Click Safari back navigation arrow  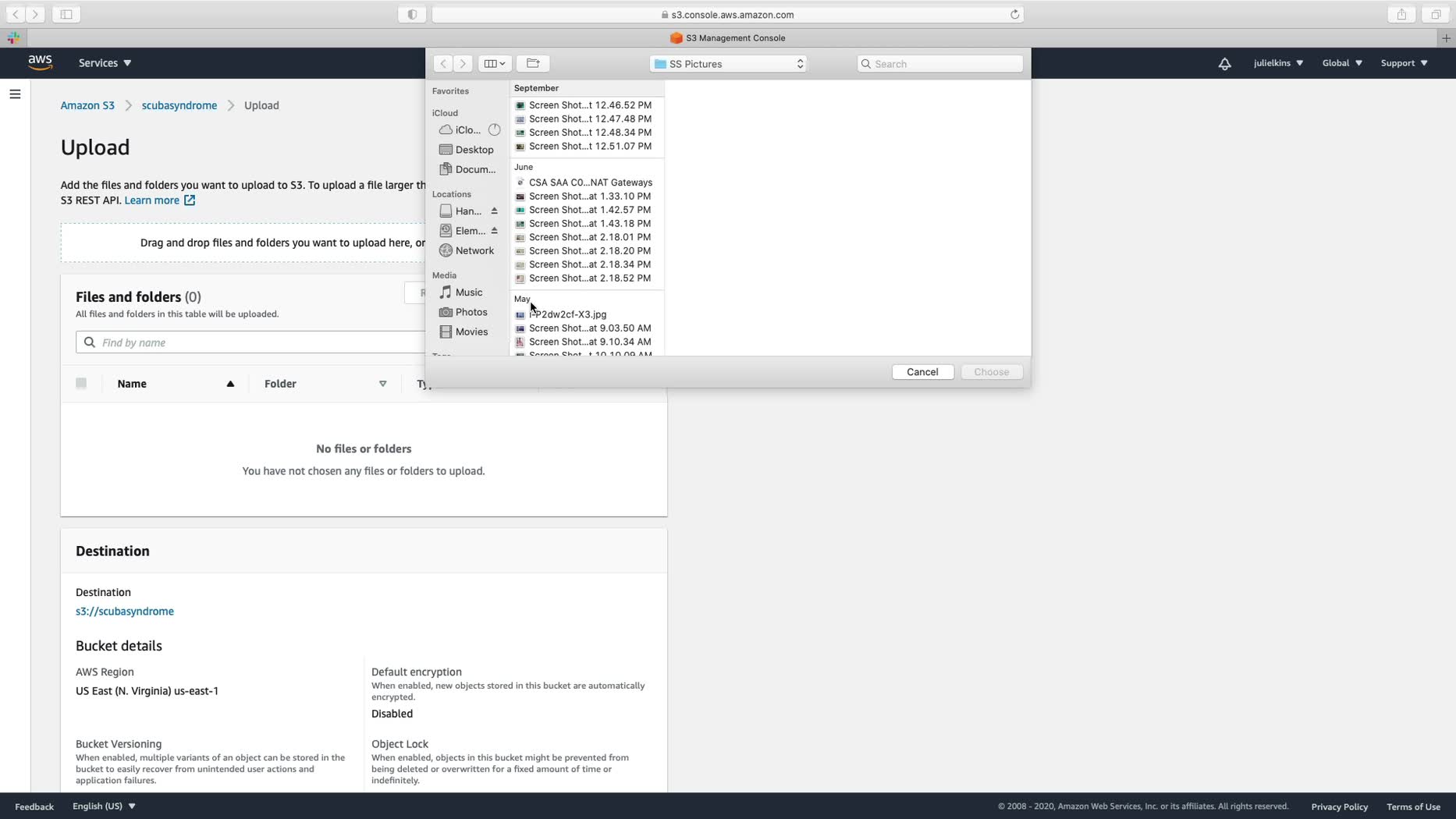15,14
